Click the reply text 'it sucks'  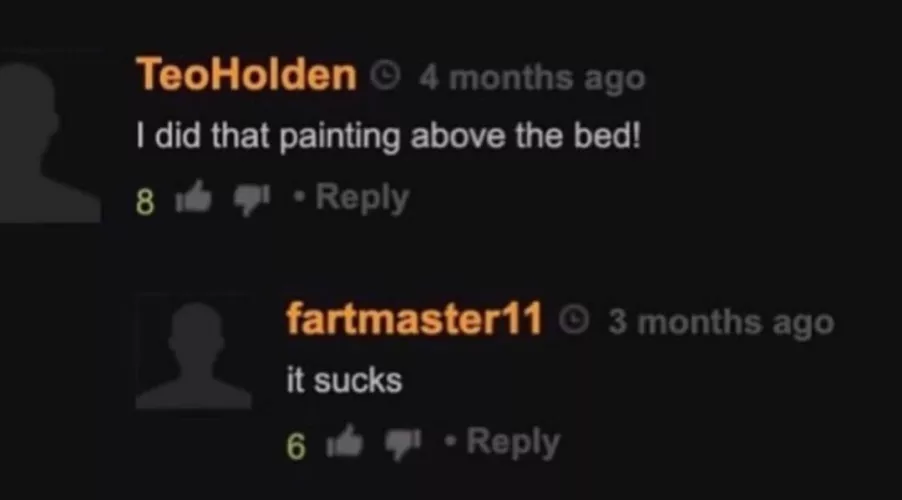click(344, 381)
